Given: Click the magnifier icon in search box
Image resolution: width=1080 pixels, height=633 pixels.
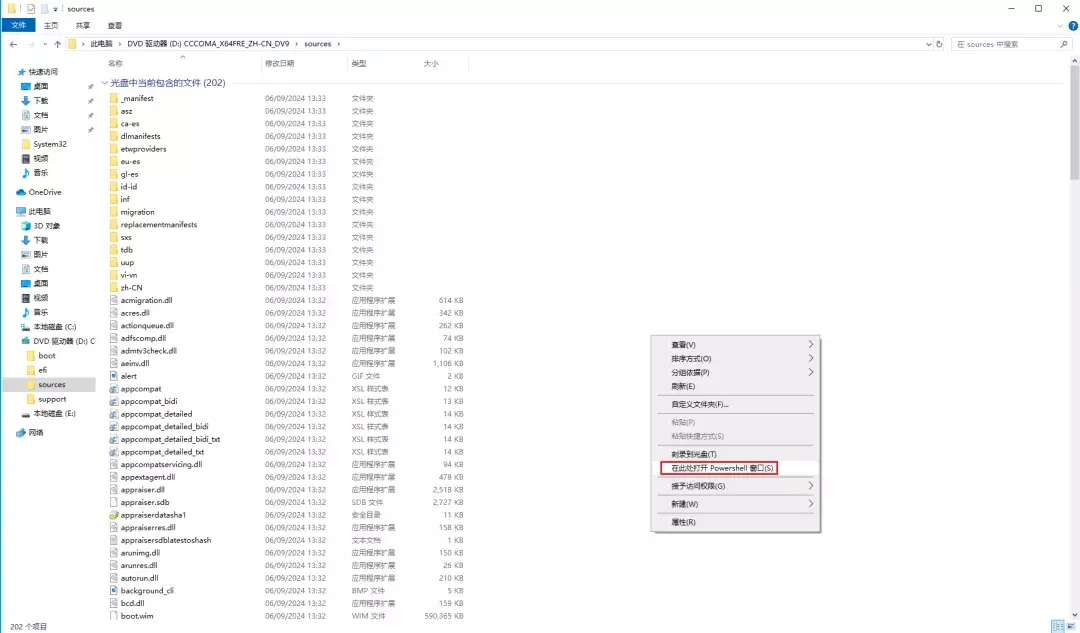Looking at the screenshot, I should pos(1063,44).
